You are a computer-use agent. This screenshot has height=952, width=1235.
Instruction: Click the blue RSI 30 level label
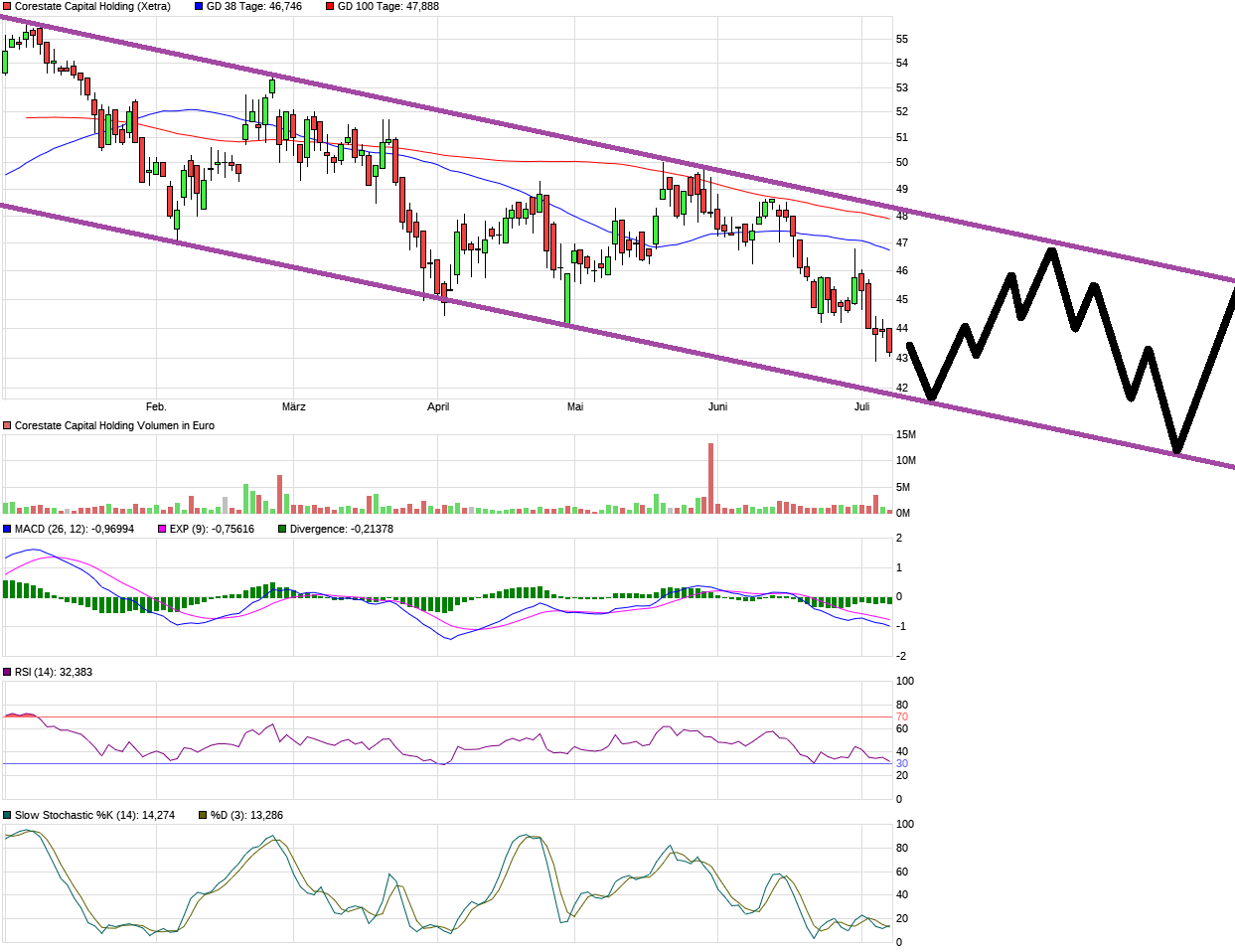(902, 763)
